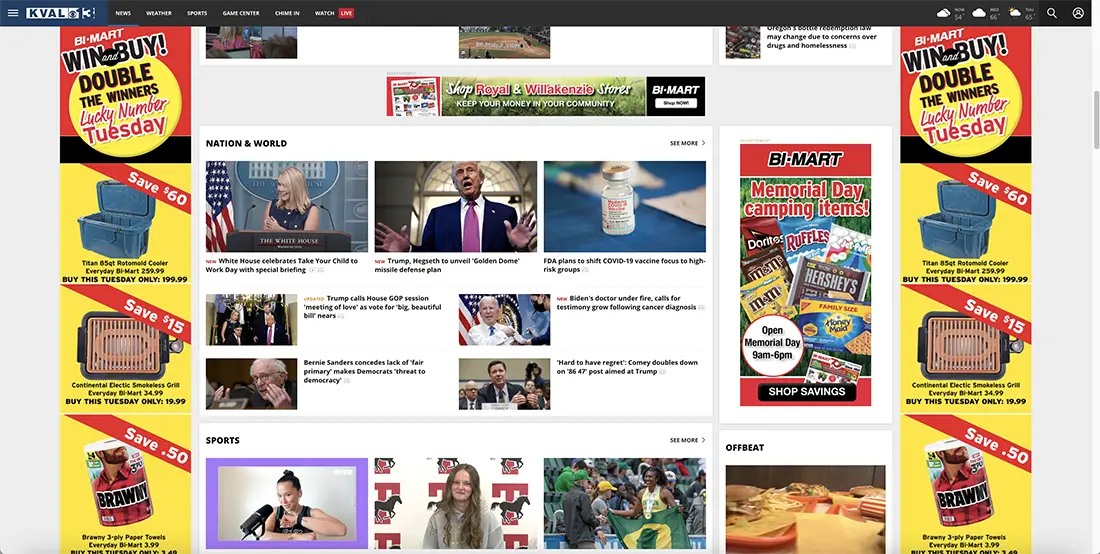Screen dimensions: 1100x554
Task: Open the Nation & World section heading
Action: click(246, 143)
